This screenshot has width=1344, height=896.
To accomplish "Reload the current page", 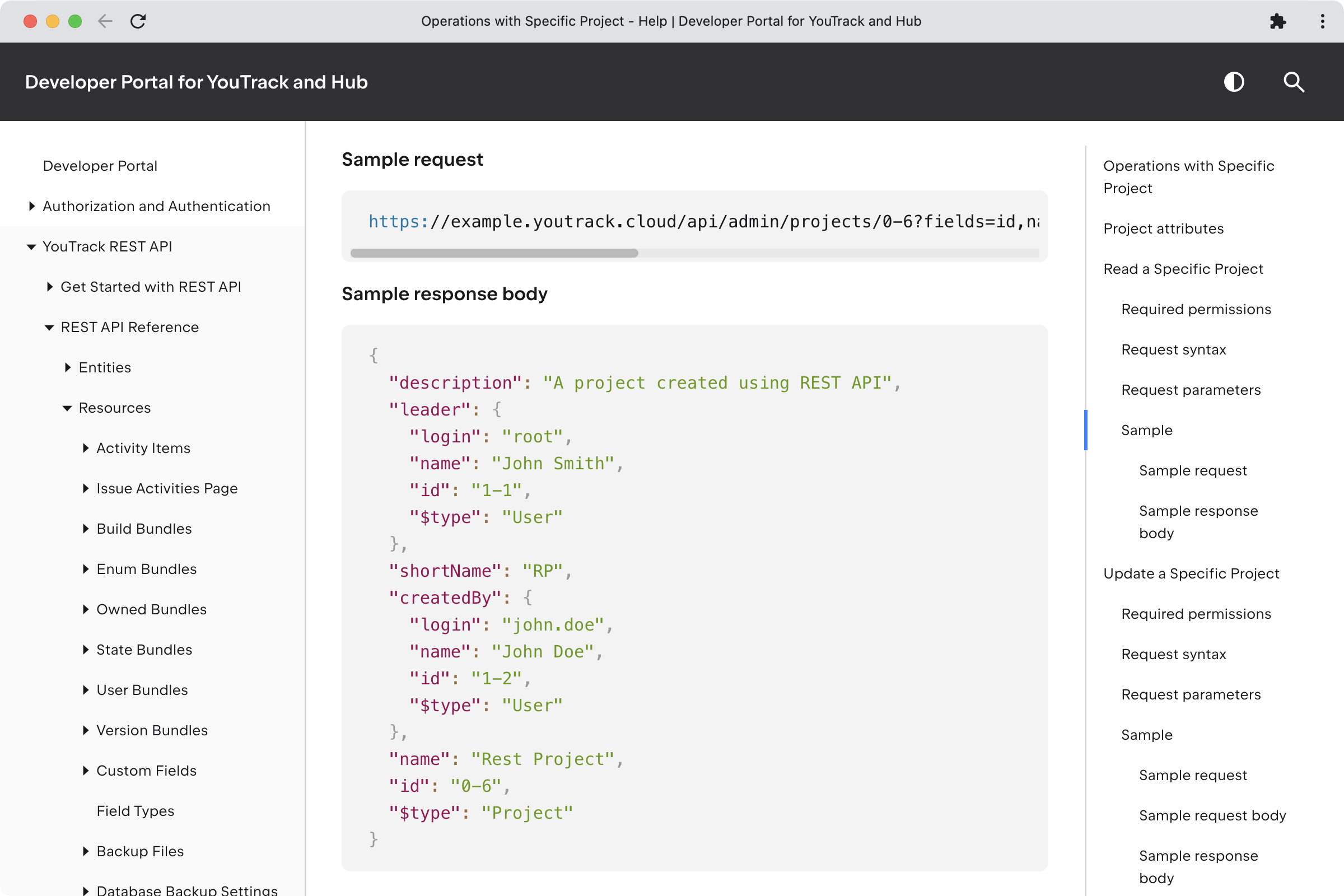I will pyautogui.click(x=138, y=21).
